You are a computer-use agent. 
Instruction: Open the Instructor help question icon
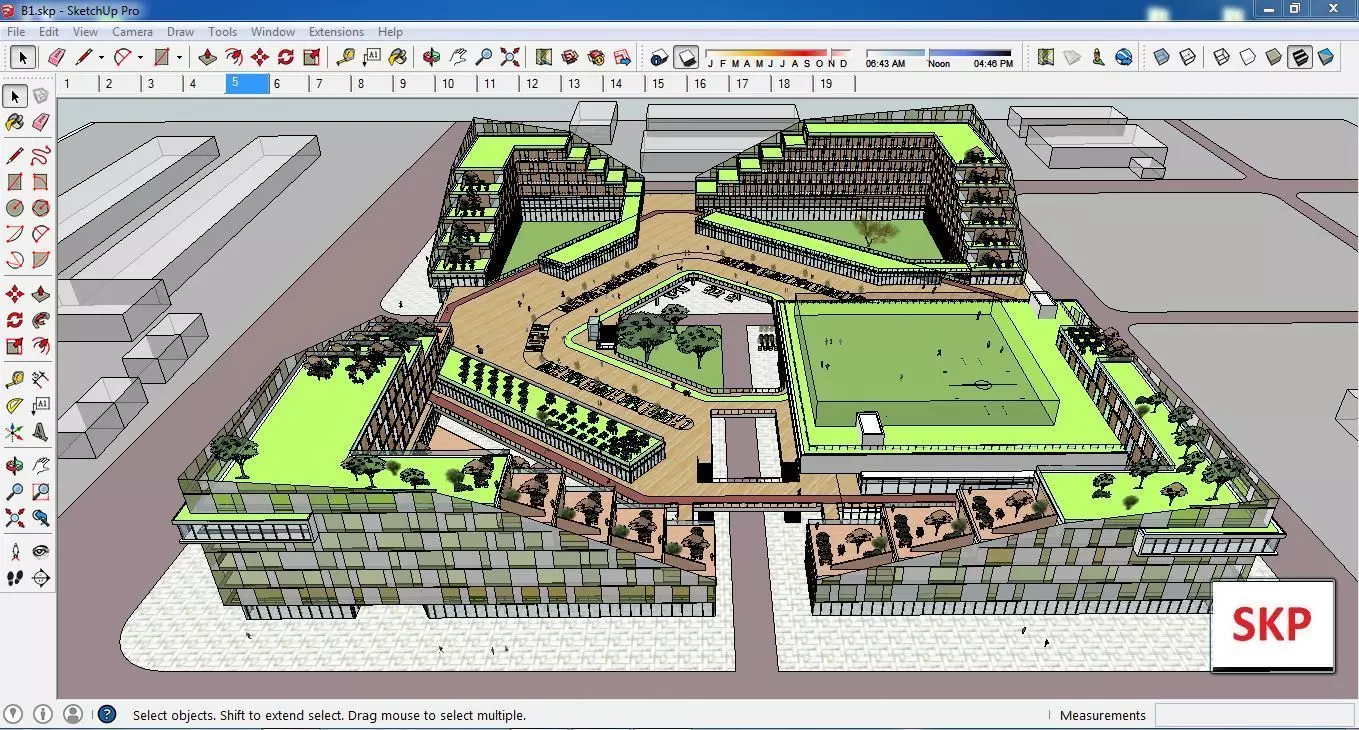(x=107, y=715)
